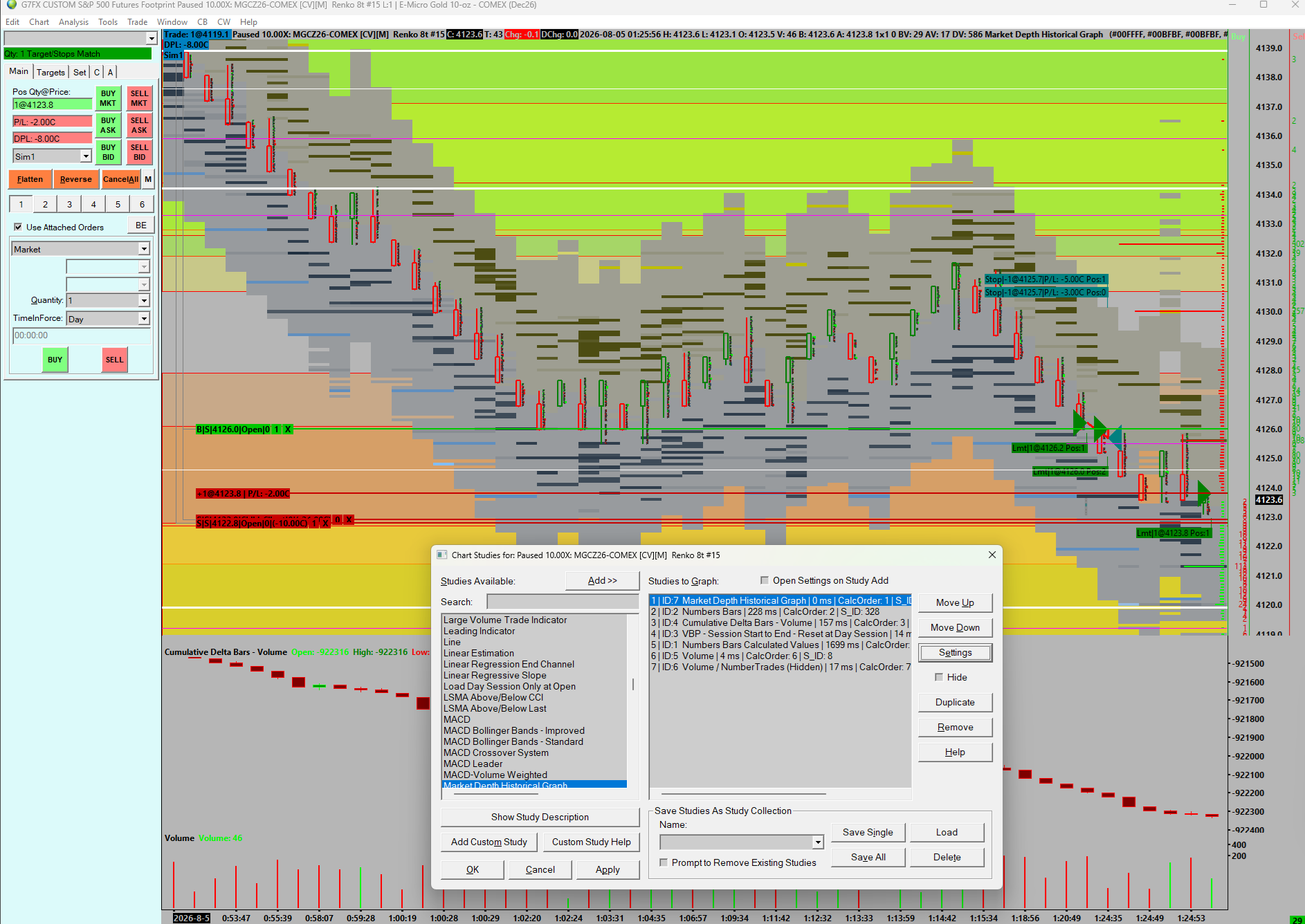The width and height of the screenshot is (1305, 924).
Task: Open the Chart menu
Action: (39, 21)
